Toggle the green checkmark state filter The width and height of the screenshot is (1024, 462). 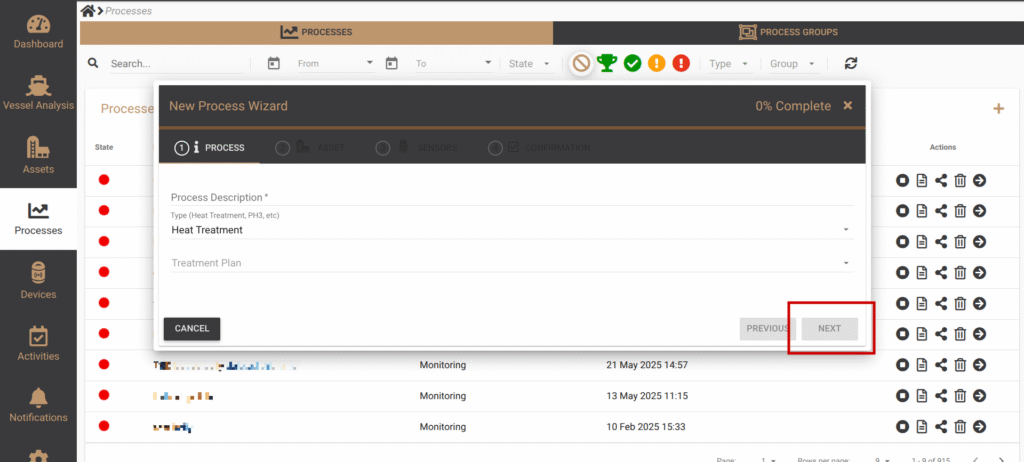coord(632,63)
